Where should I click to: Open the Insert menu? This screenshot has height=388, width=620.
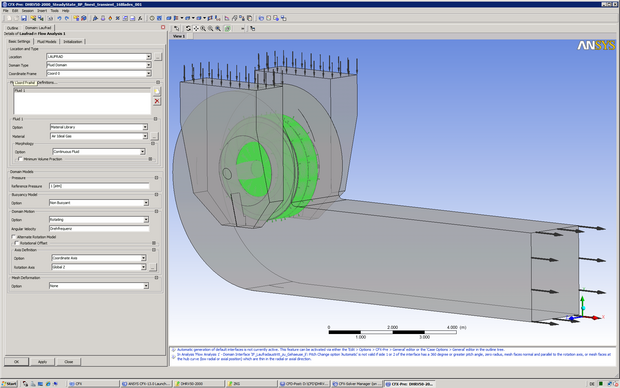point(42,11)
